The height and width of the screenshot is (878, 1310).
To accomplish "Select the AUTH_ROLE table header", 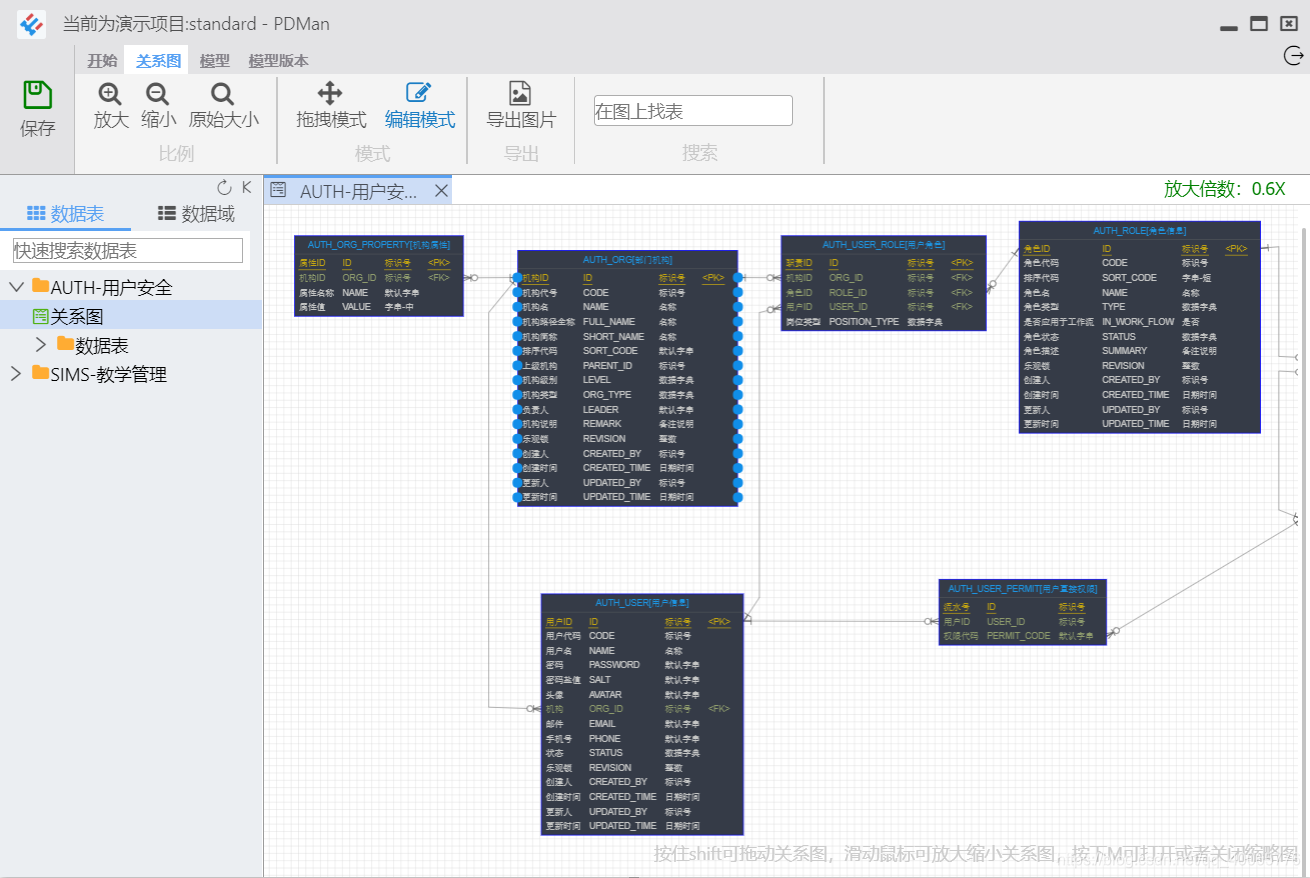I will 1140,230.
